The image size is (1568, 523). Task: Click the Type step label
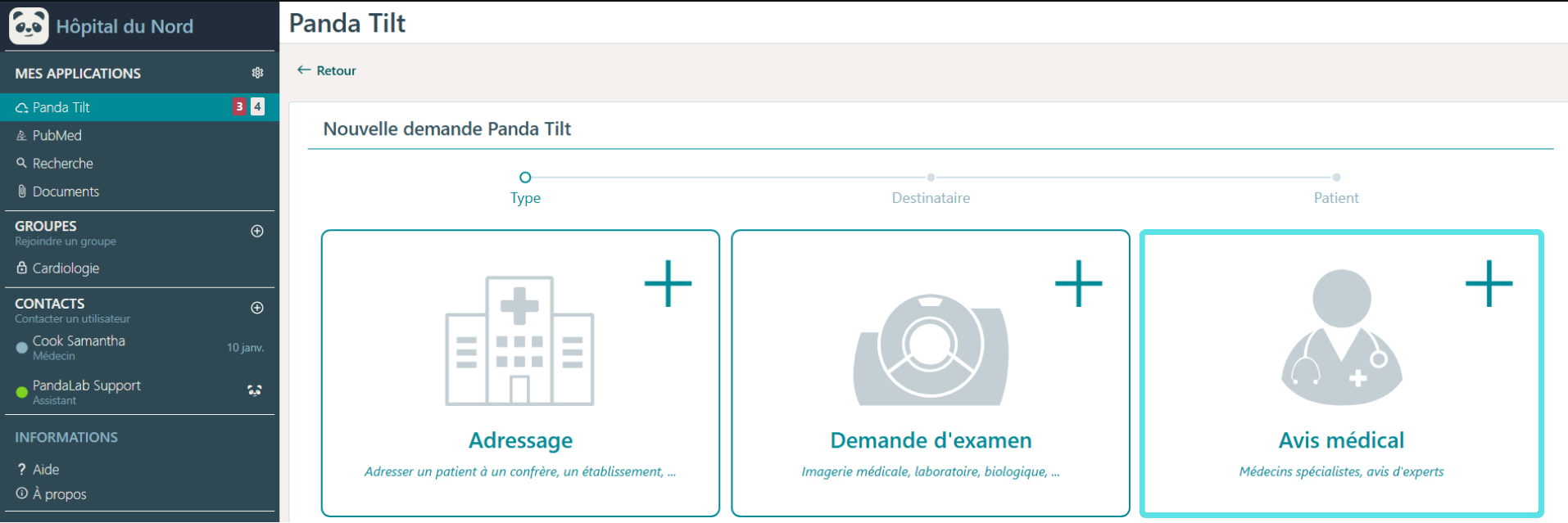[525, 198]
